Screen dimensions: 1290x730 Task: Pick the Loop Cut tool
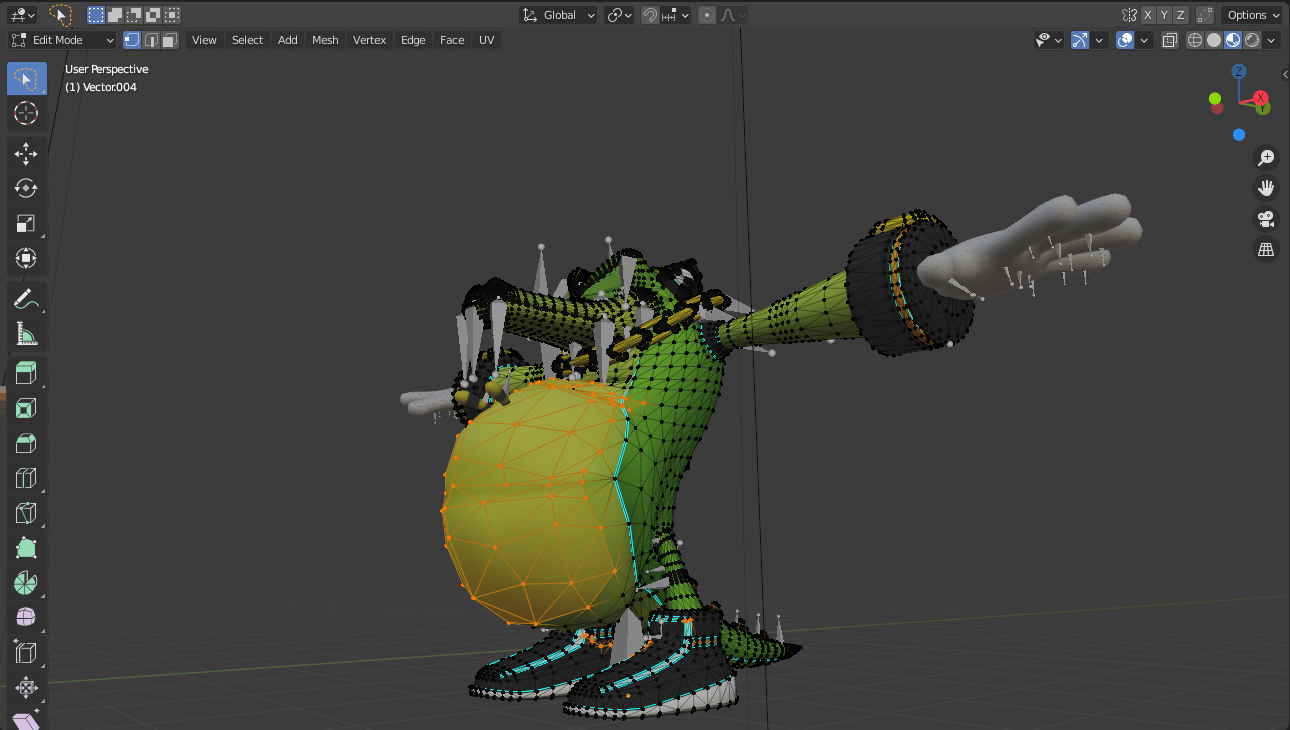point(26,479)
